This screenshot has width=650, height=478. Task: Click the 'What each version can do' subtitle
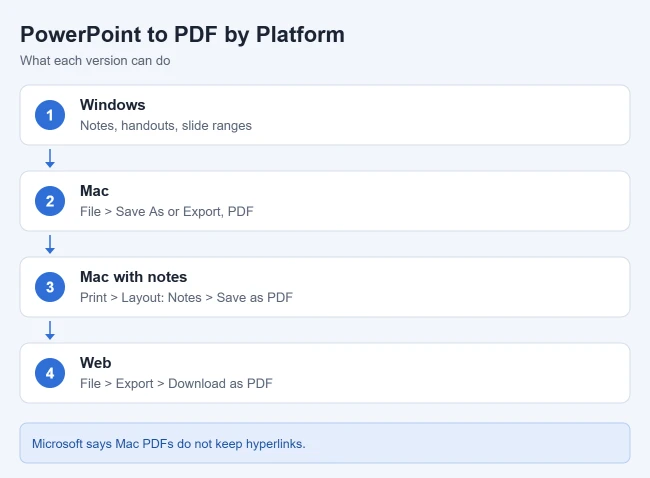pyautogui.click(x=95, y=61)
